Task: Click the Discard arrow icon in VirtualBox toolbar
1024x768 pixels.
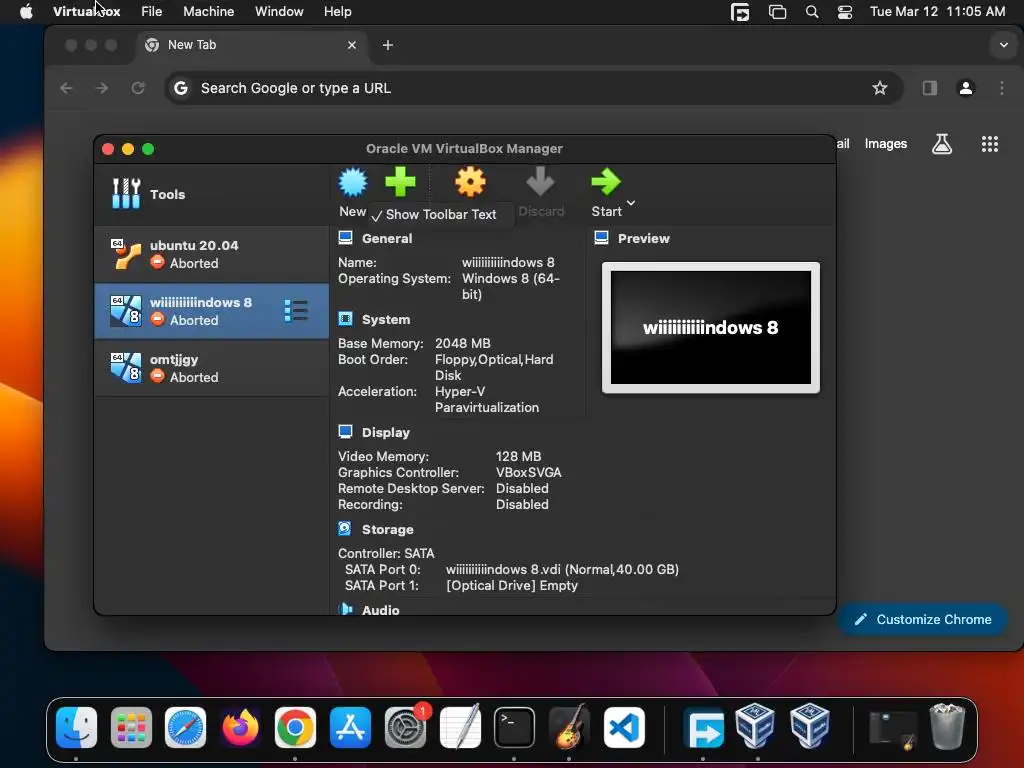Action: [540, 182]
